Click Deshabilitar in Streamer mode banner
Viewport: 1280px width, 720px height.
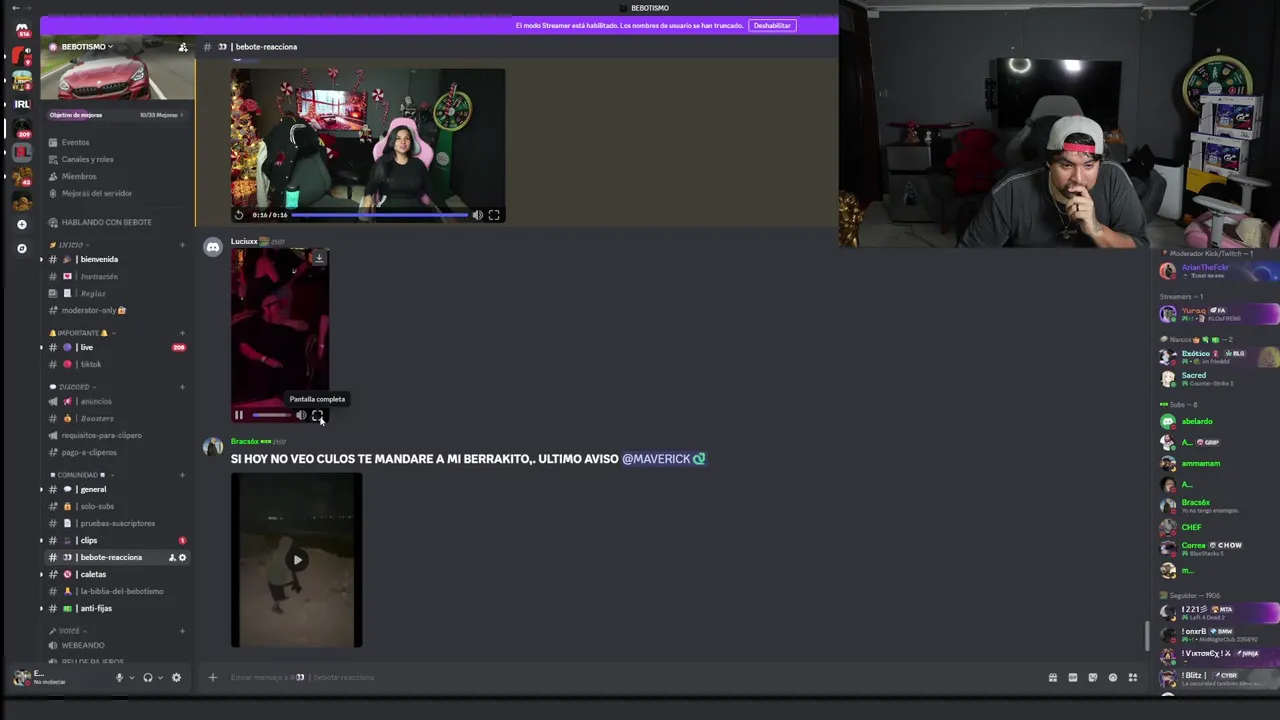tap(771, 26)
